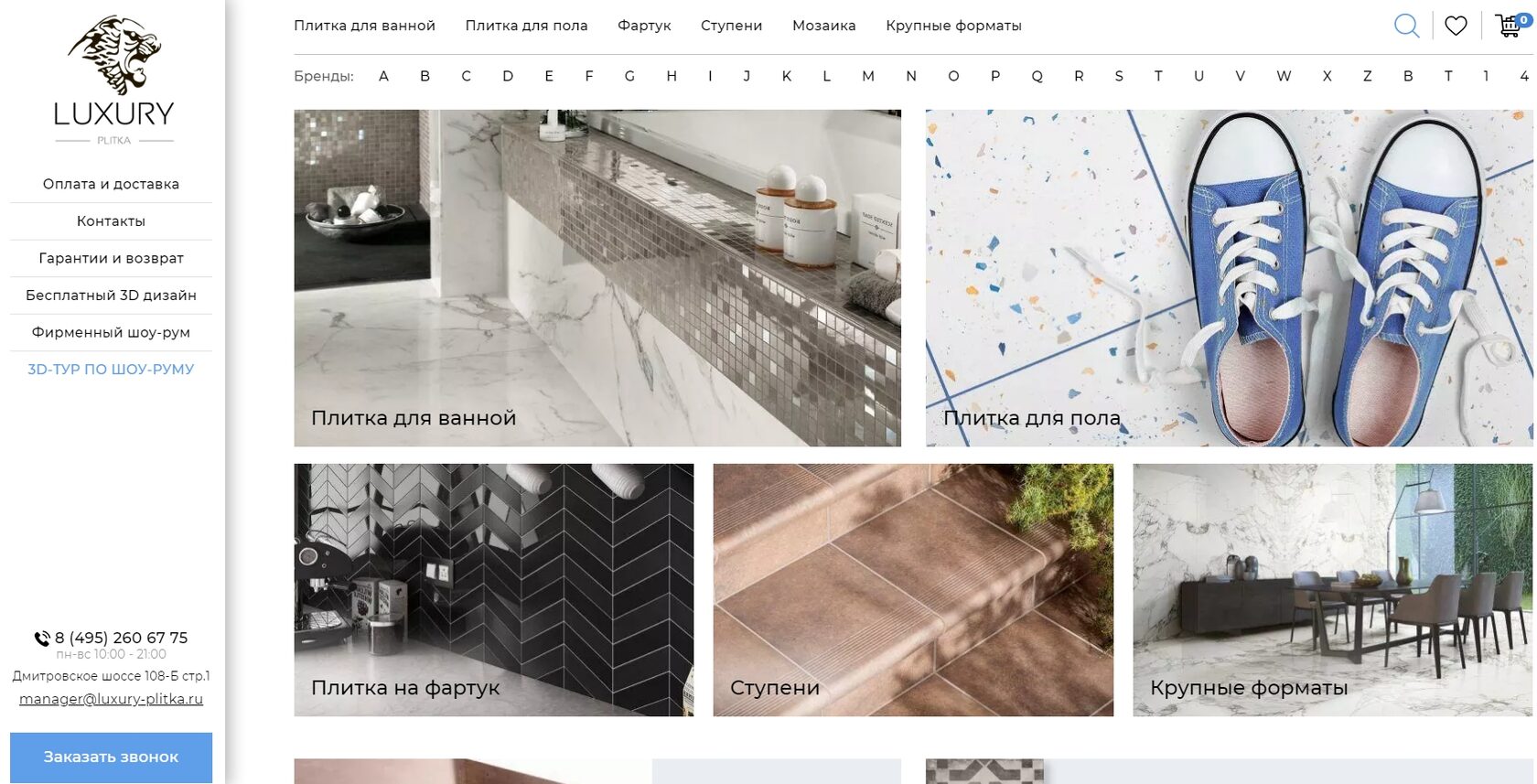Screen dimensions: 1537x784
Task: Filter brands by letter O
Action: coord(953,76)
